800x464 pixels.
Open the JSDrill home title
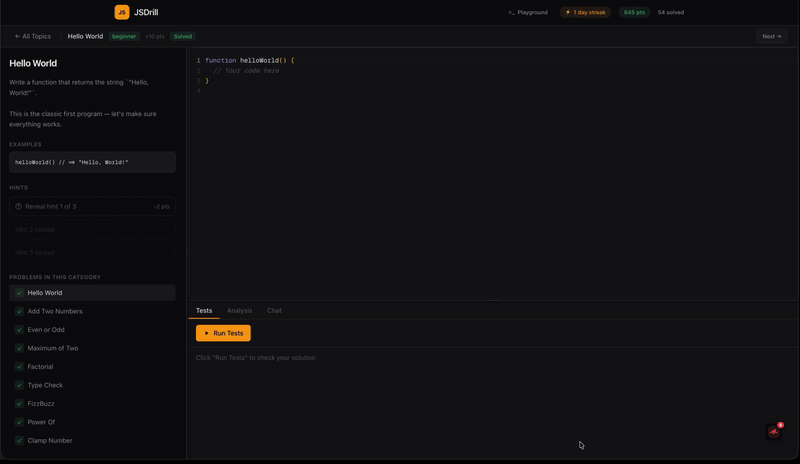(x=146, y=12)
